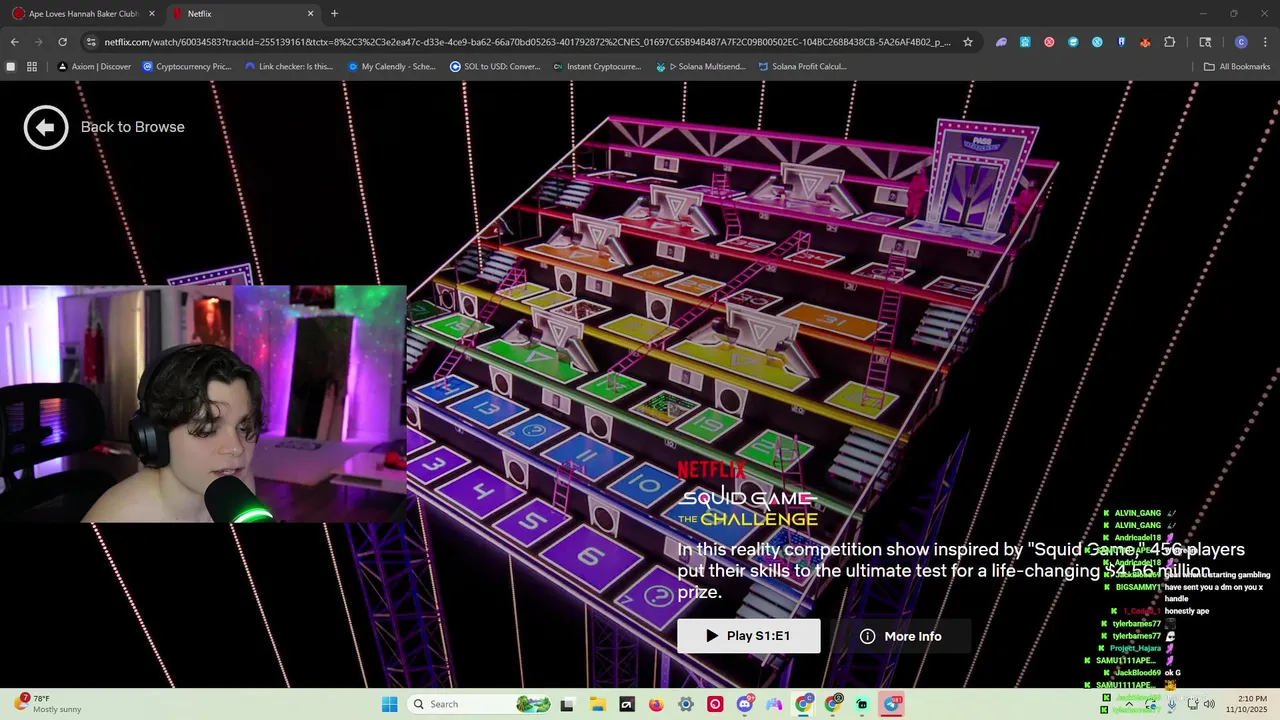
Task: Open Telegram from the taskbar
Action: tap(892, 704)
